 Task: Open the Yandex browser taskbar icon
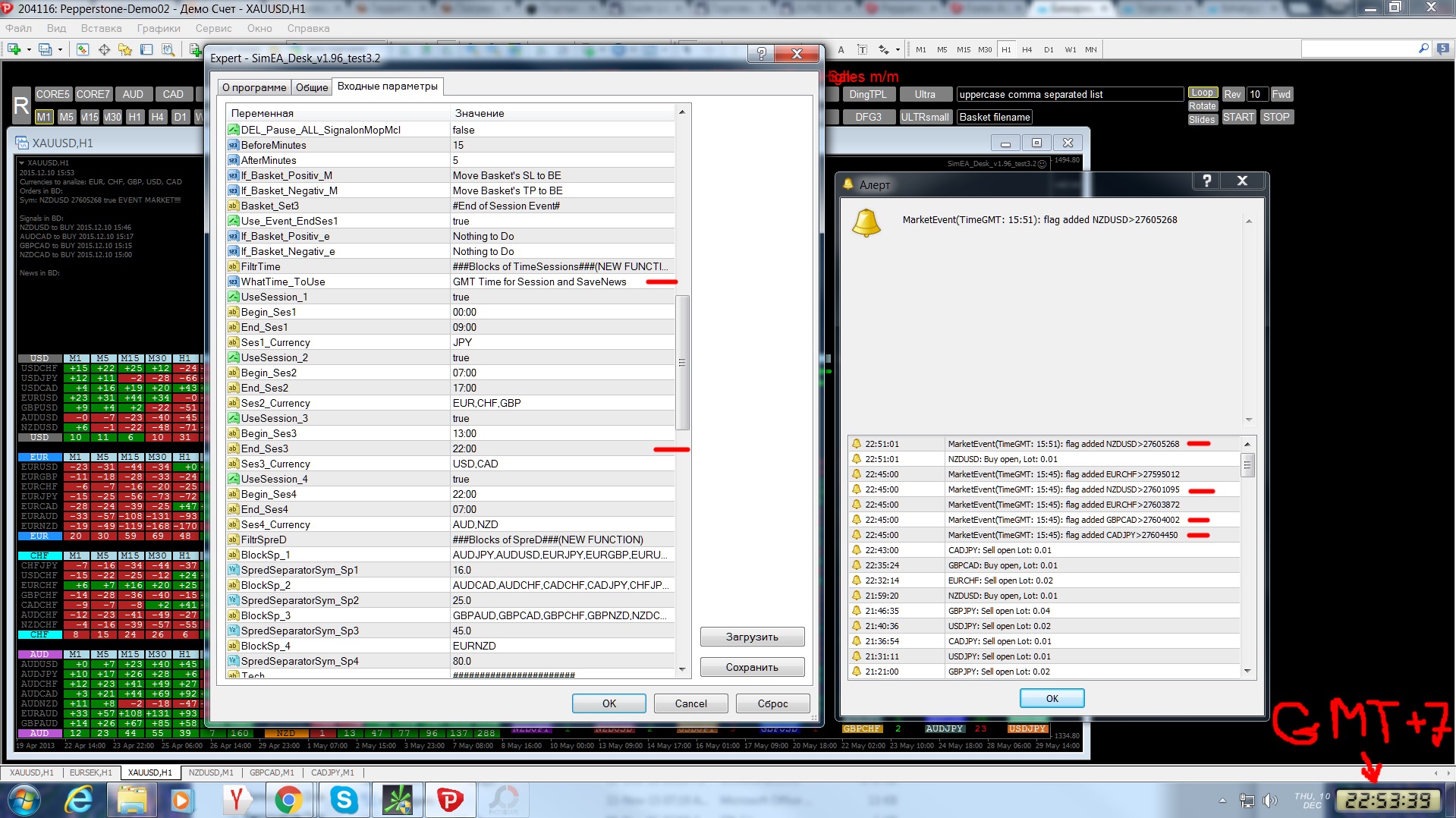236,800
